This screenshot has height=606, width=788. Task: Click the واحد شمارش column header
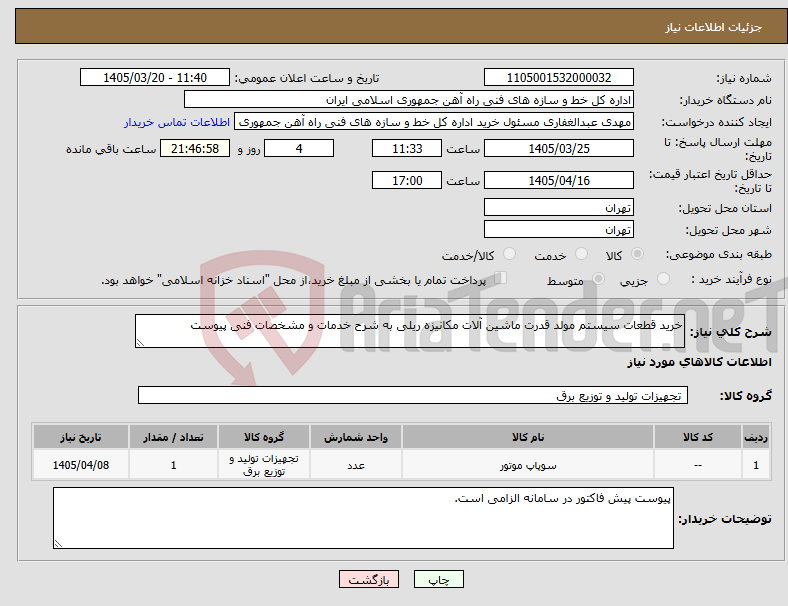click(356, 437)
